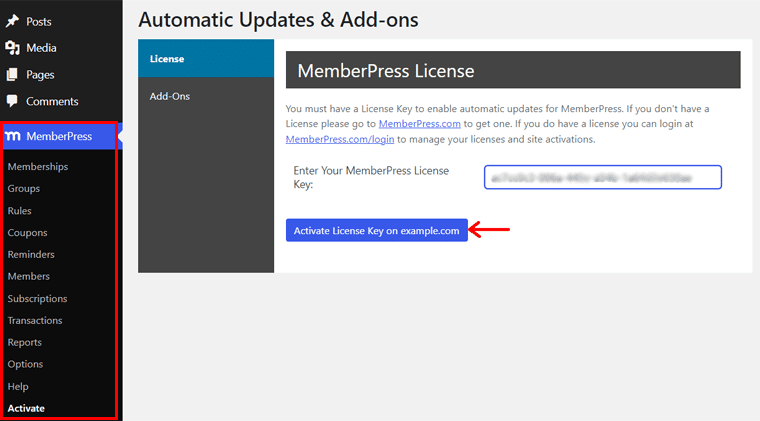760x421 pixels.
Task: Click the Automatic Updates & Add-ons title
Action: [x=278, y=20]
